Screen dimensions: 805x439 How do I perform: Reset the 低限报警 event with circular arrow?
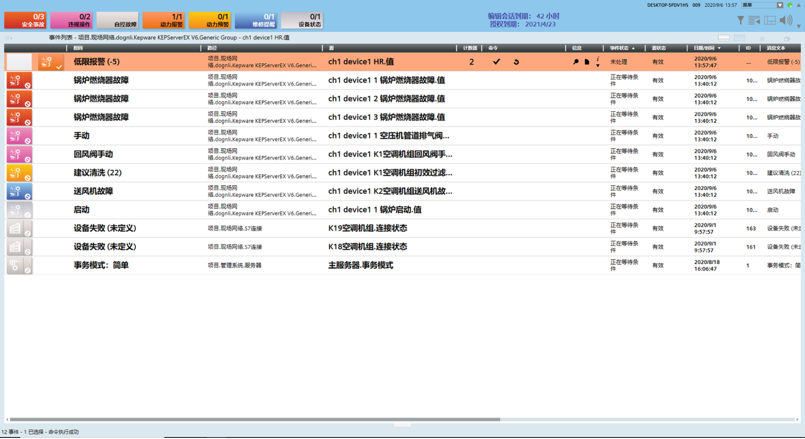tap(516, 62)
